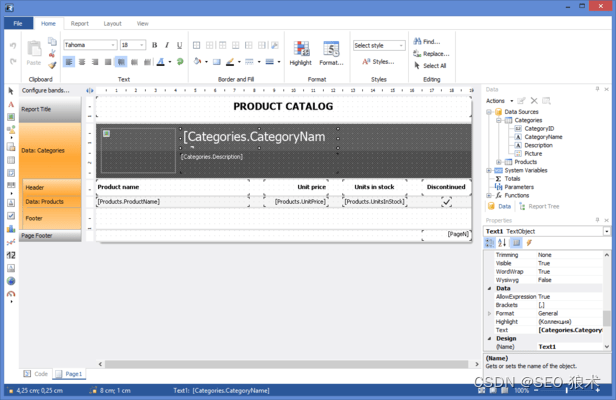Screen dimensions: 616x400
Task: Select the gauge object tool in toolbox
Action: tap(11, 294)
